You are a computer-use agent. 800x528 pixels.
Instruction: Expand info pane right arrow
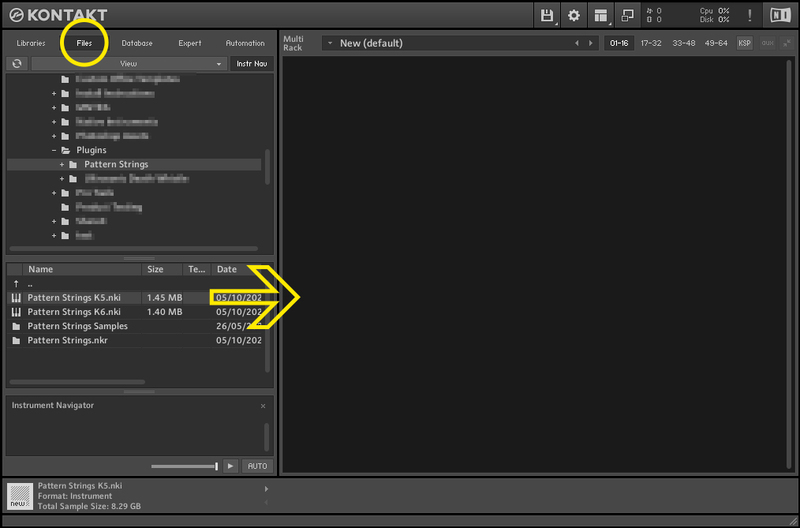[266, 489]
